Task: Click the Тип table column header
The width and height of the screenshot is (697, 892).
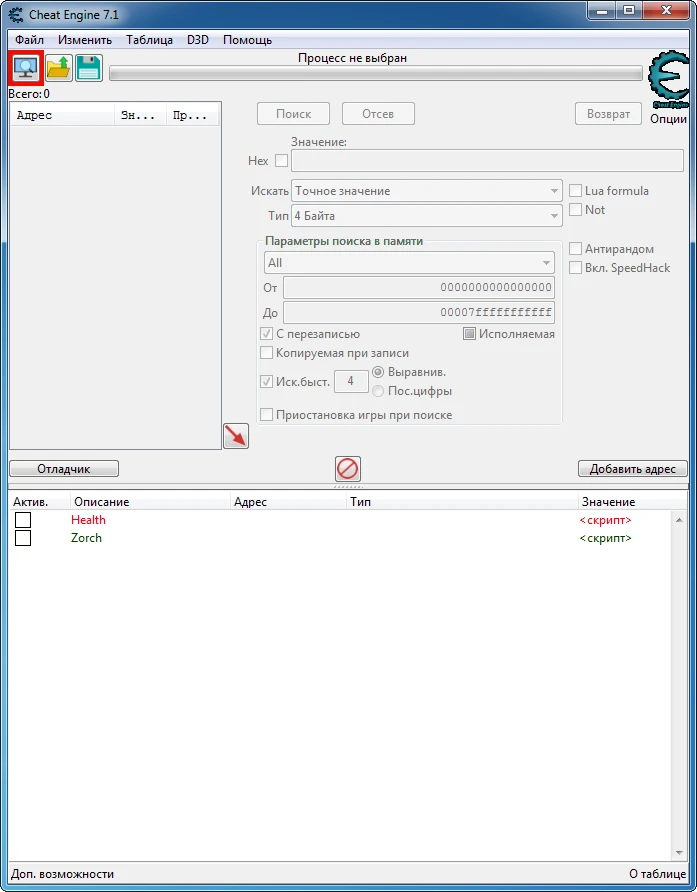Action: [x=462, y=502]
